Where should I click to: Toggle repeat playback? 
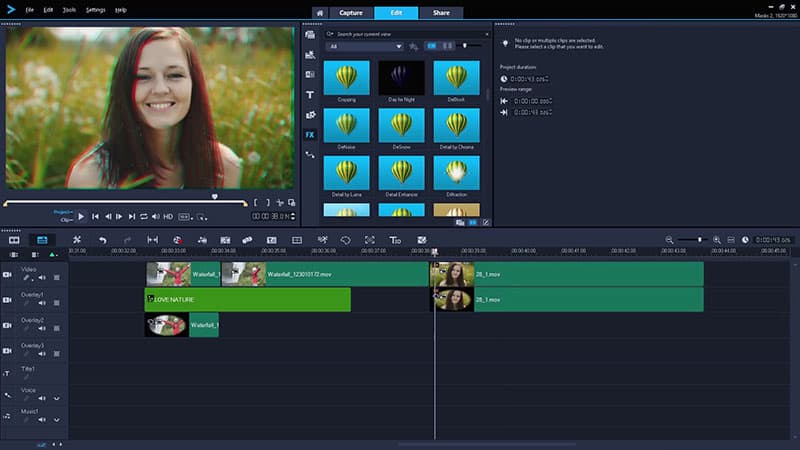144,217
